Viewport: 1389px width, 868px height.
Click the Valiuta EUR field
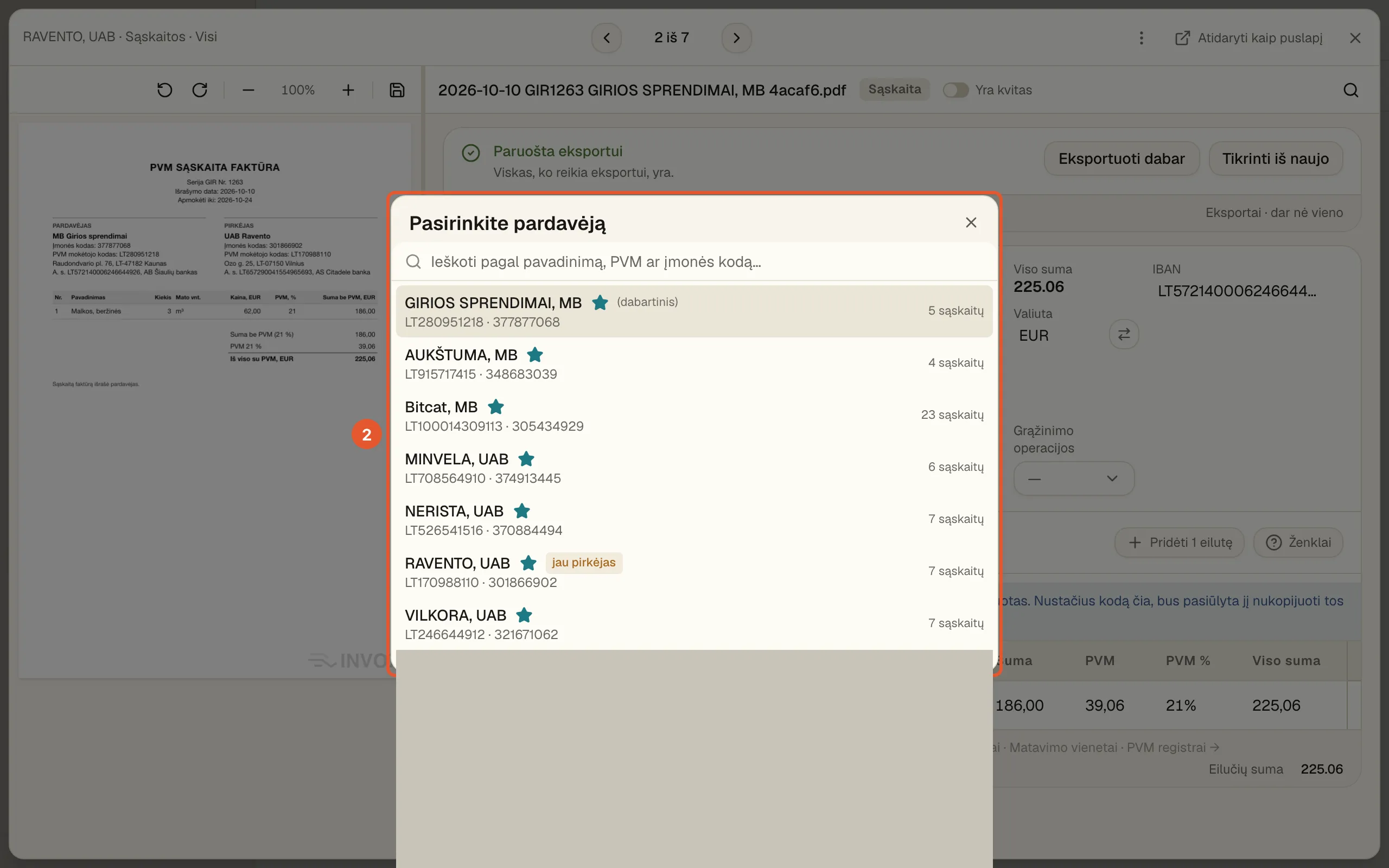[1033, 335]
